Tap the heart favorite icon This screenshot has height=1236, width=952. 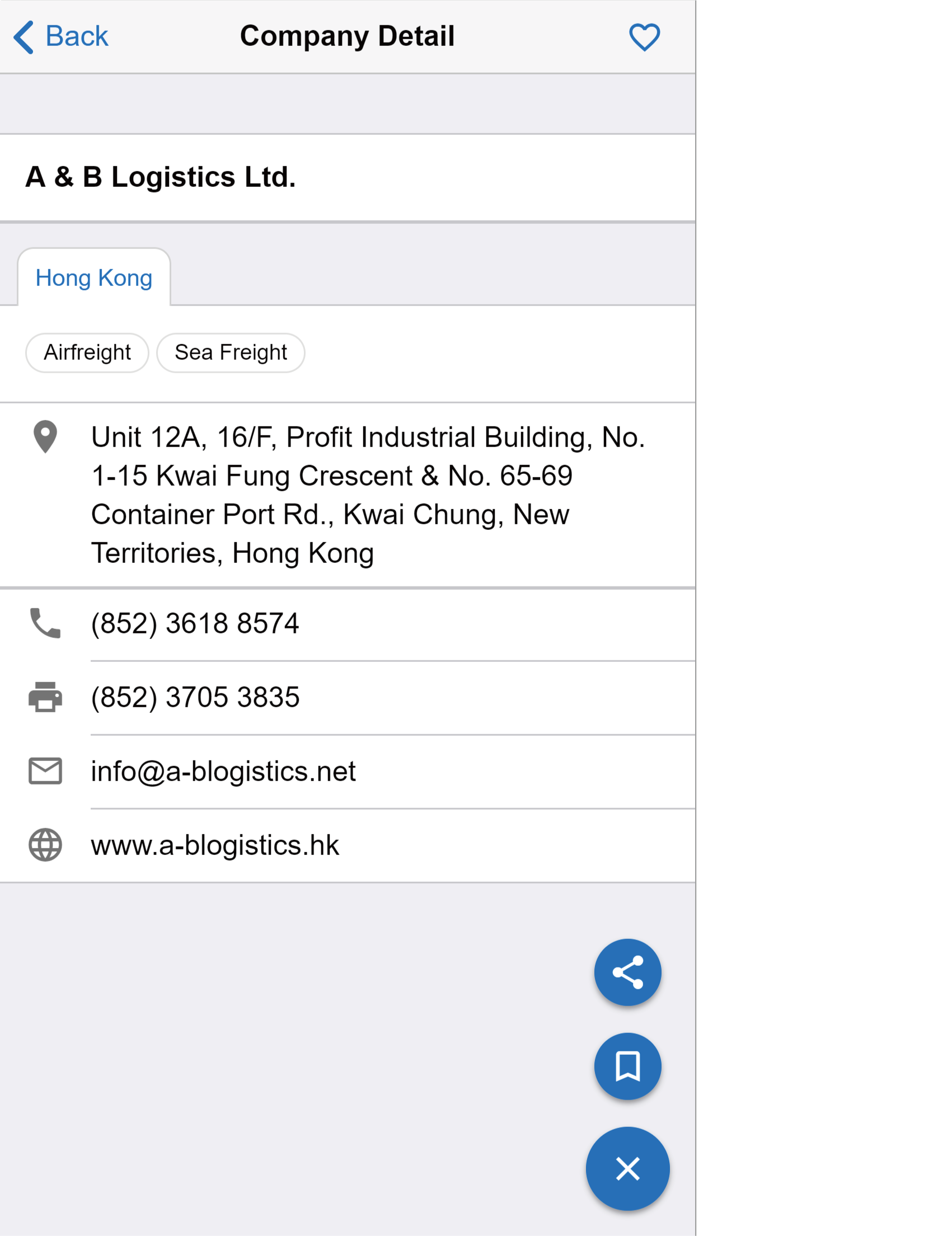pyautogui.click(x=644, y=37)
